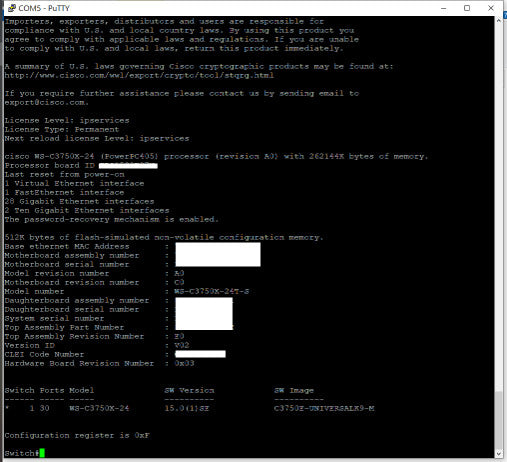
Task: Click the export@cisco.com email text
Action: pyautogui.click(x=46, y=102)
